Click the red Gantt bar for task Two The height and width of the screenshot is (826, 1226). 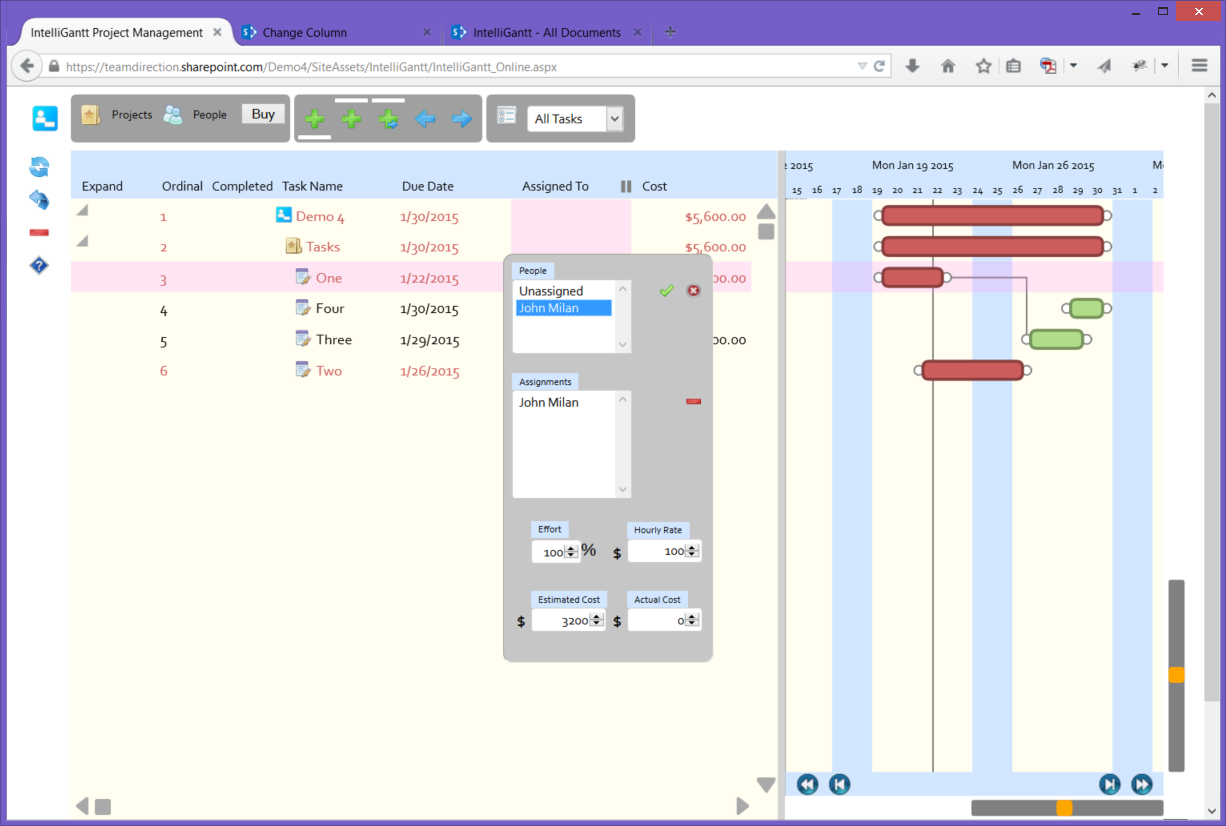pos(973,370)
